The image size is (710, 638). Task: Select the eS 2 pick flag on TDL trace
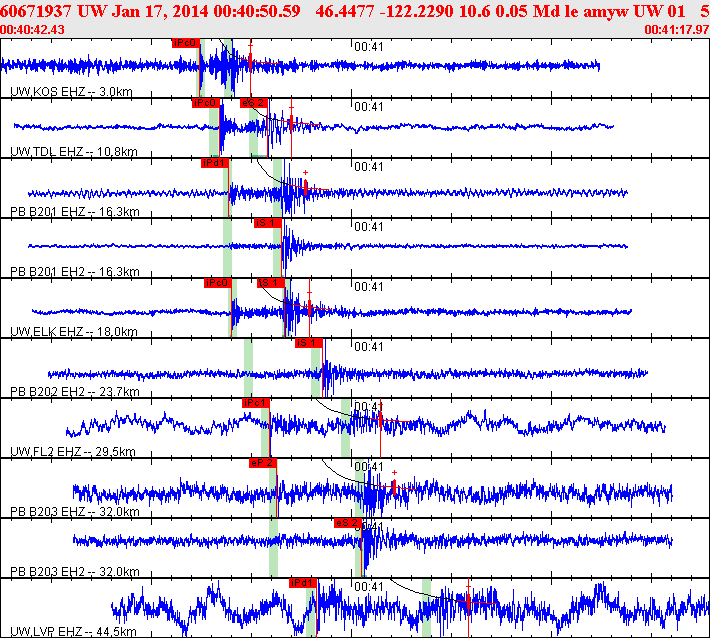click(254, 103)
